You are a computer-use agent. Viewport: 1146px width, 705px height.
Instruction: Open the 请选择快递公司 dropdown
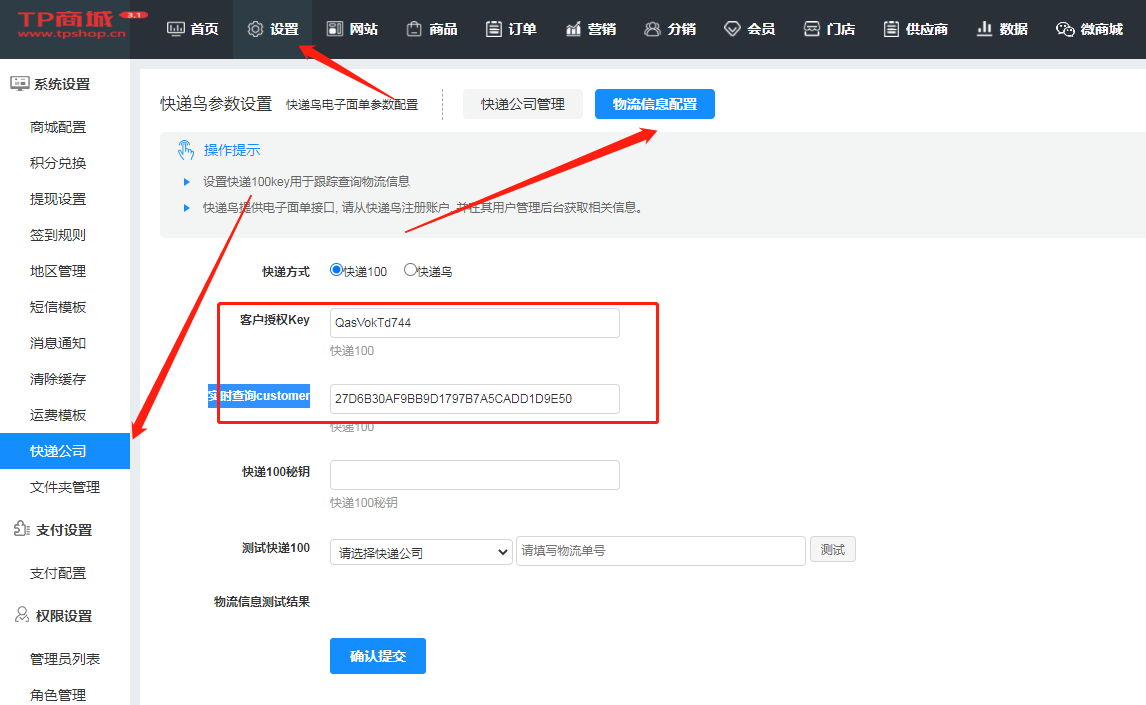pos(422,552)
